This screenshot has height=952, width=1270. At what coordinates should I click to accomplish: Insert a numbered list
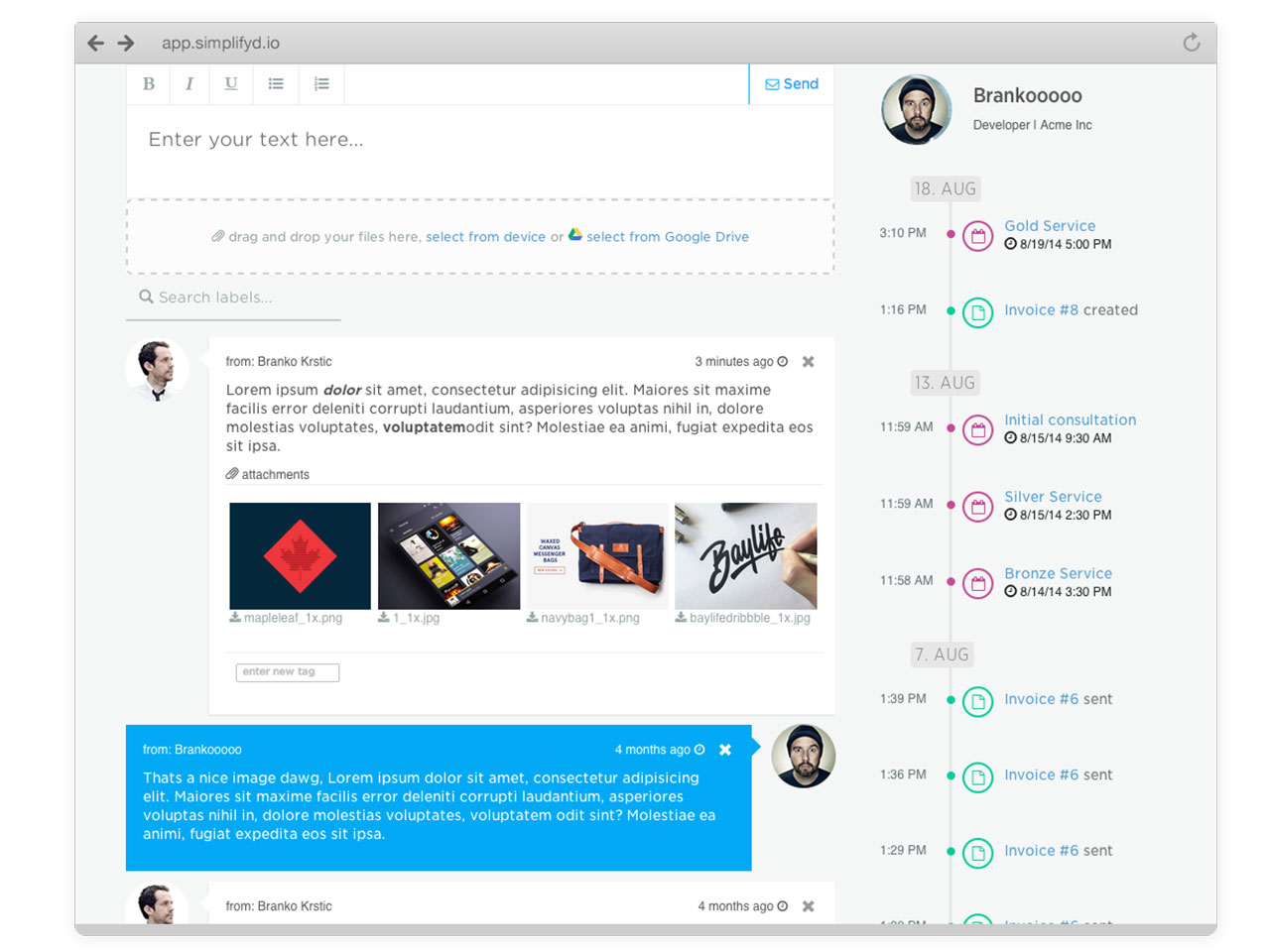click(x=321, y=84)
